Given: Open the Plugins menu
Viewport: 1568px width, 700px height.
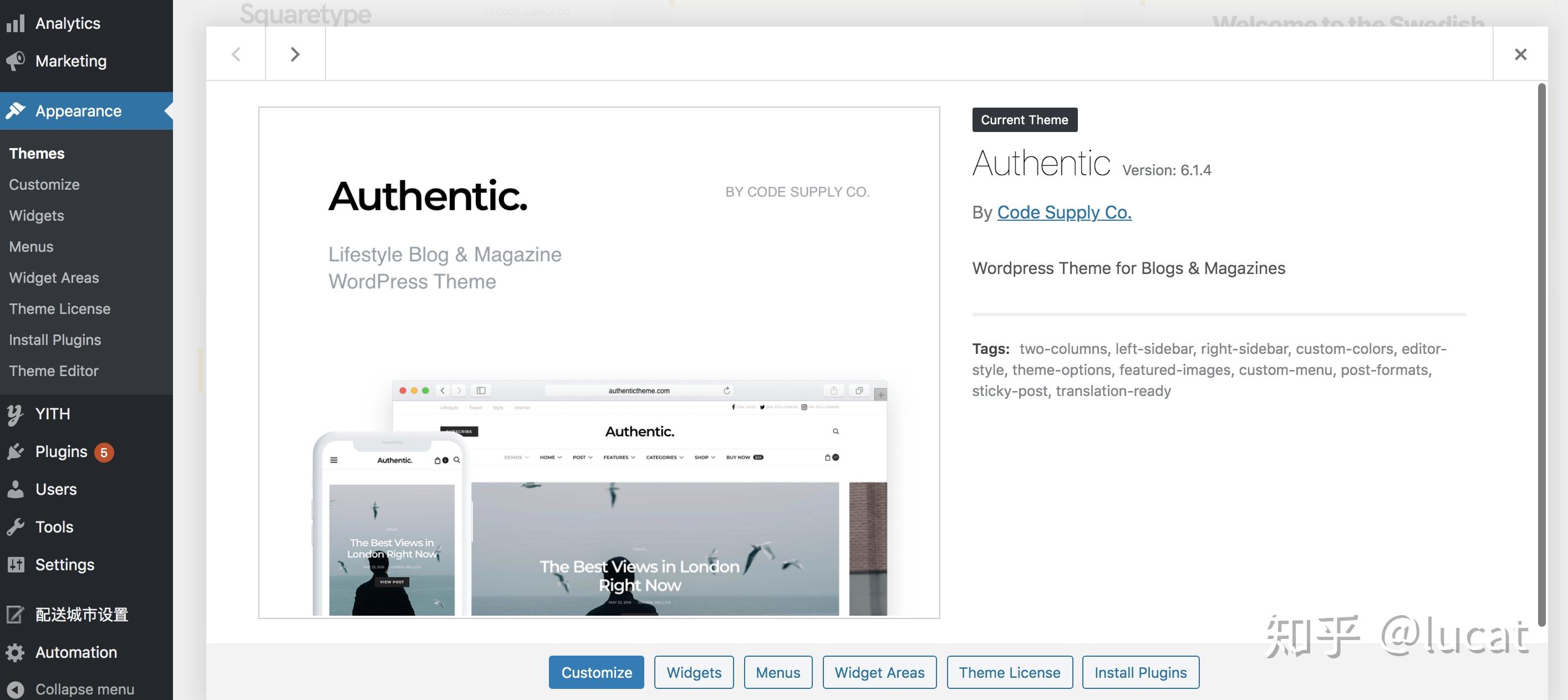Looking at the screenshot, I should pyautogui.click(x=86, y=452).
